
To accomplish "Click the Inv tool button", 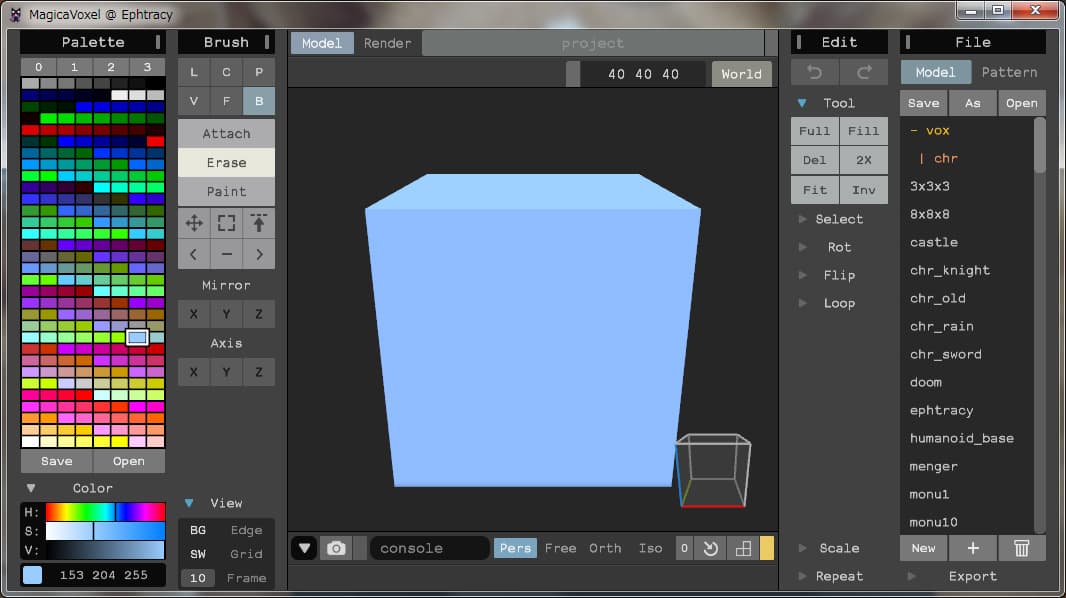I will 863,190.
